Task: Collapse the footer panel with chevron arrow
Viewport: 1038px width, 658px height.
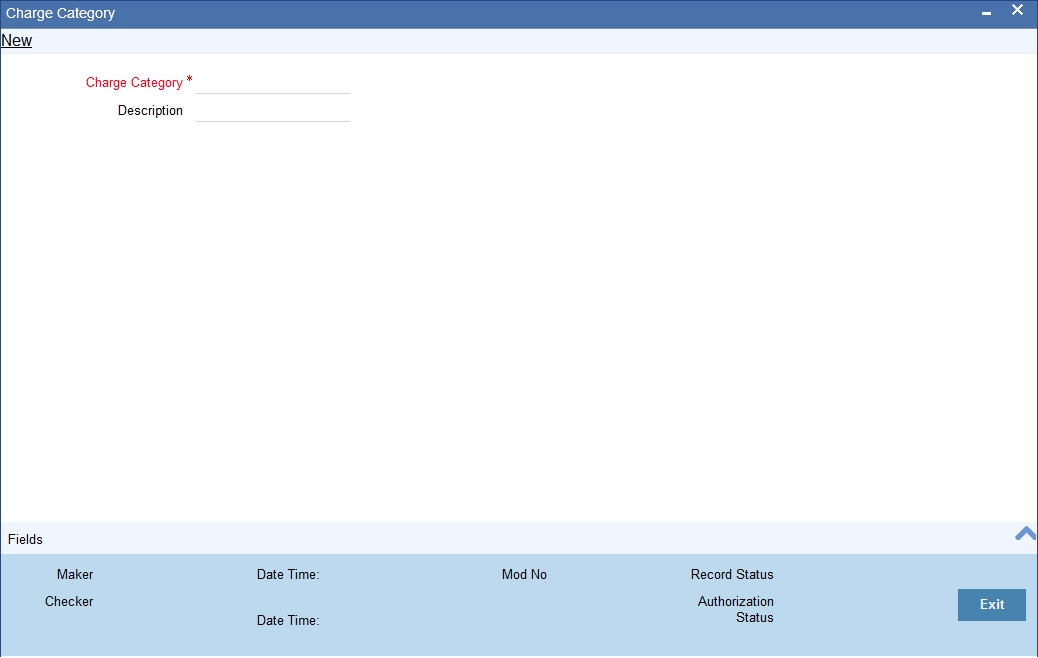Action: click(x=1025, y=534)
